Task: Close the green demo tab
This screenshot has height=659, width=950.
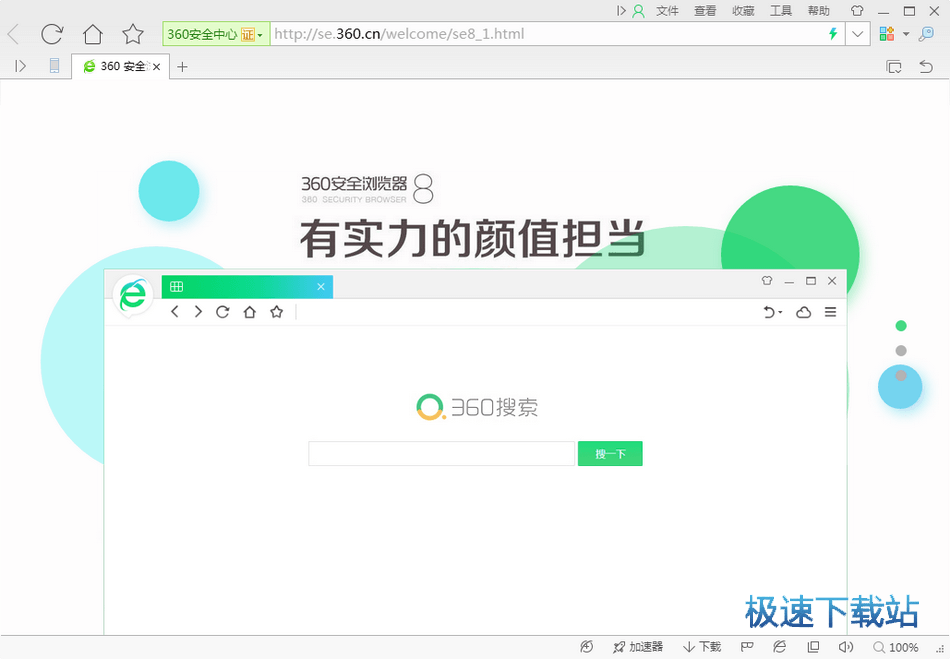Action: coord(321,286)
